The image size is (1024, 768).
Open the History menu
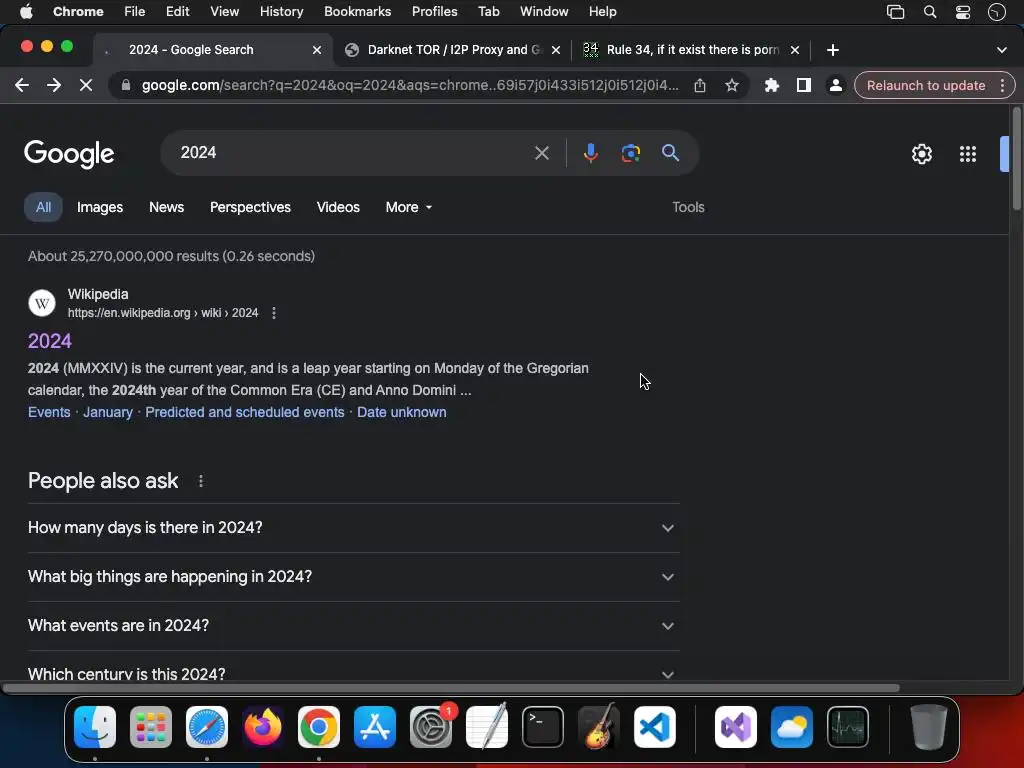click(281, 12)
